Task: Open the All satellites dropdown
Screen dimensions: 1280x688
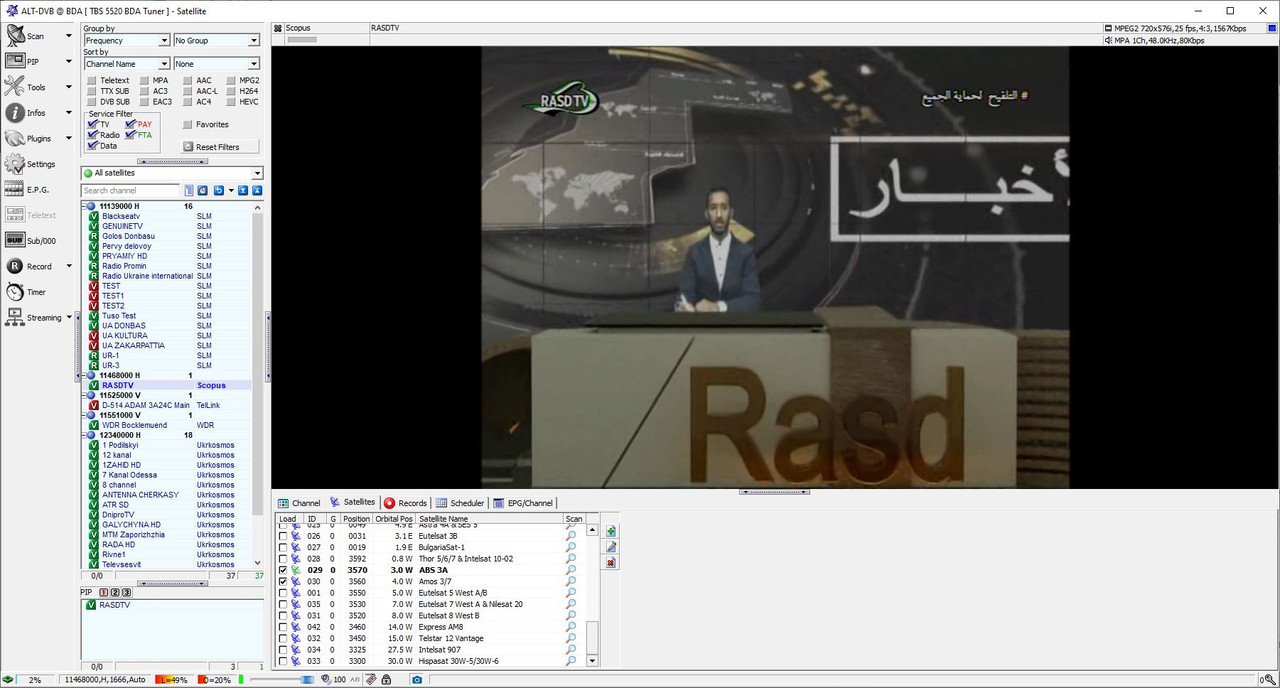Action: click(x=172, y=173)
